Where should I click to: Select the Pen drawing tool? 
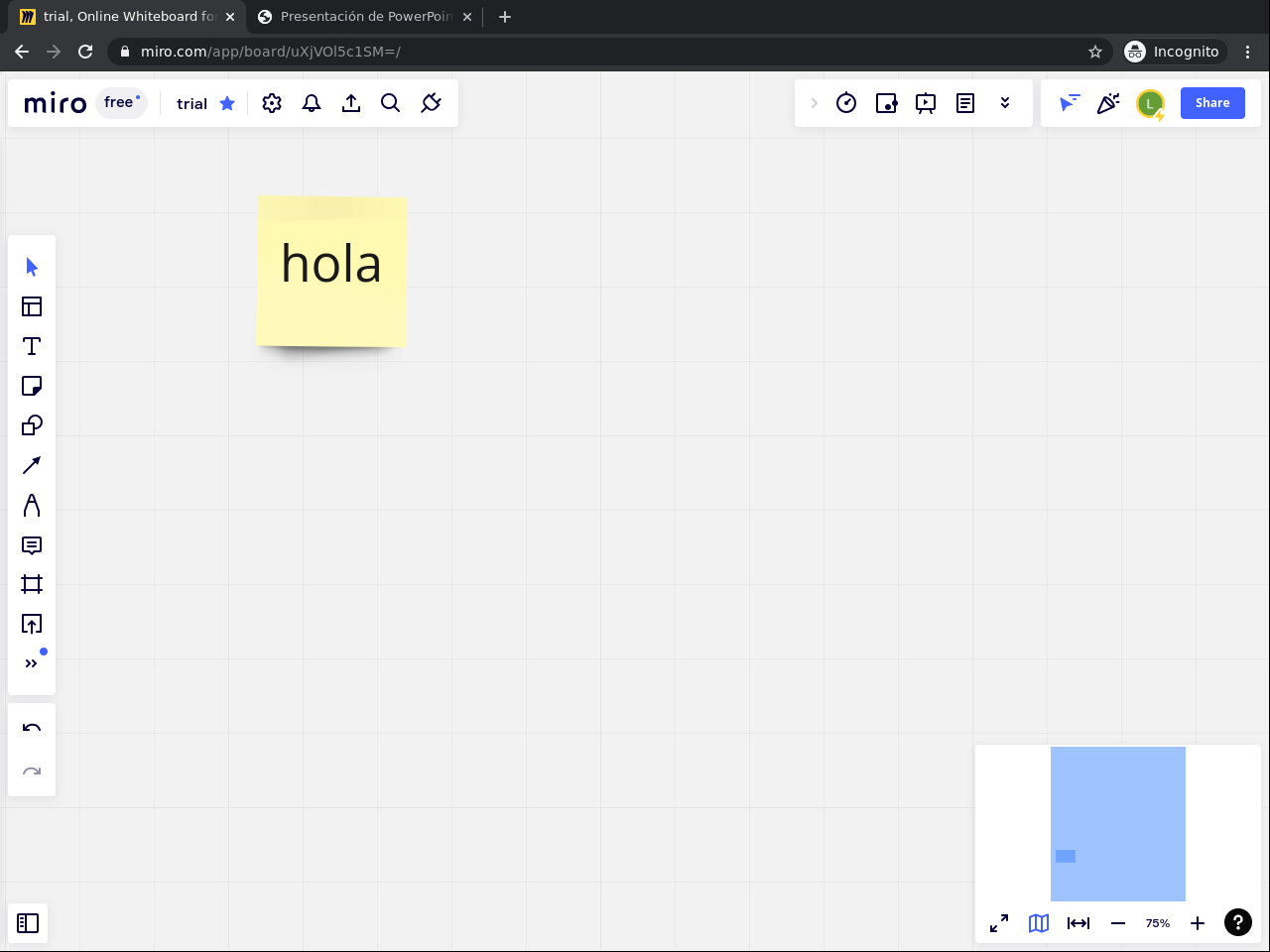coord(32,506)
